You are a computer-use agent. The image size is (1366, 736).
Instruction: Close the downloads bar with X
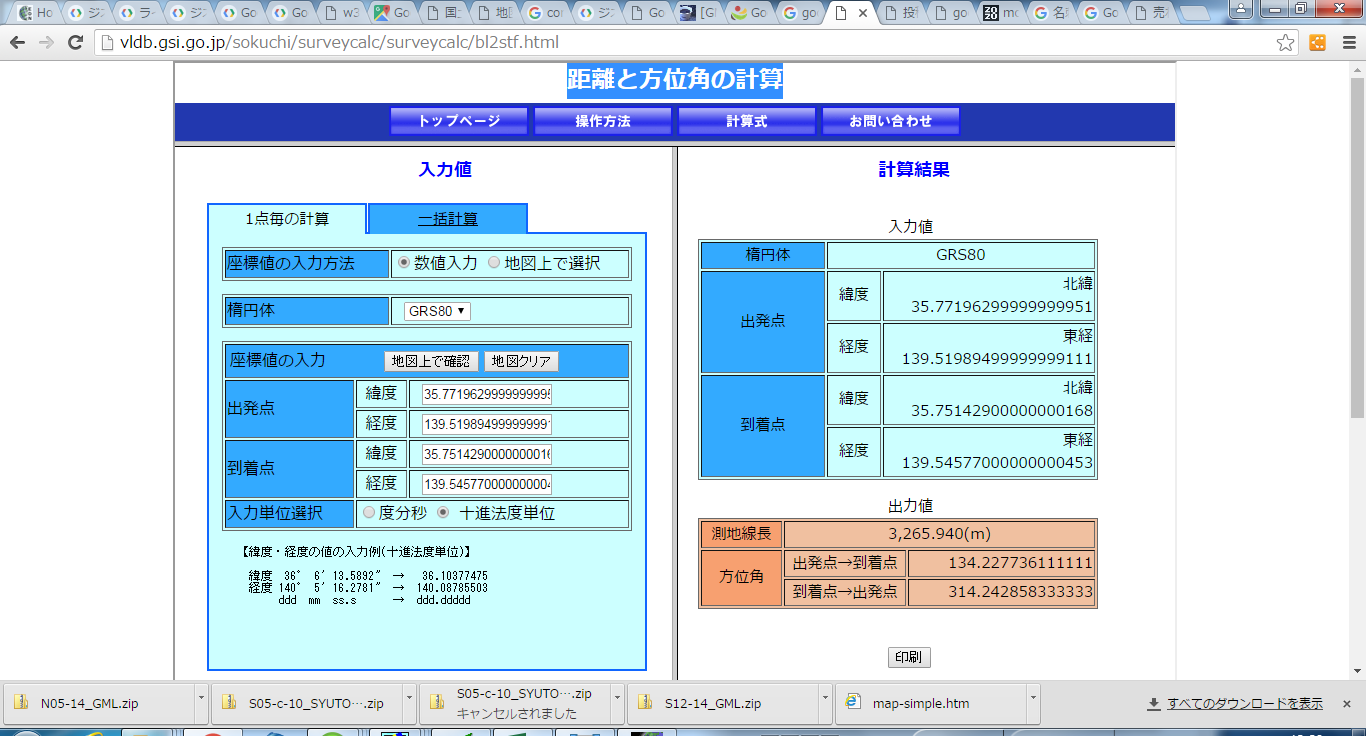point(1347,704)
